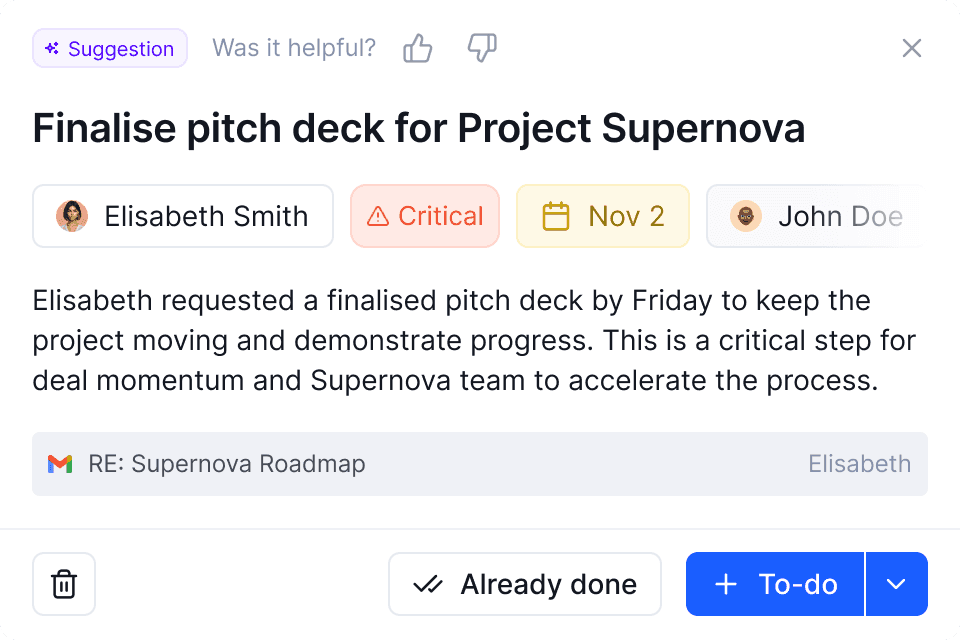Add task with To-do button
This screenshot has height=640, width=960.
point(775,584)
